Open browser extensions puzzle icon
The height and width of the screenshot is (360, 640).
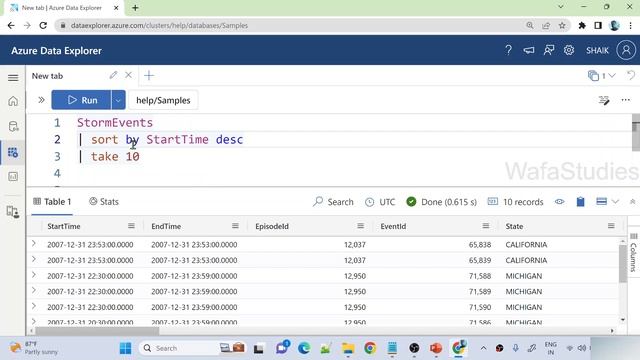click(x=582, y=25)
